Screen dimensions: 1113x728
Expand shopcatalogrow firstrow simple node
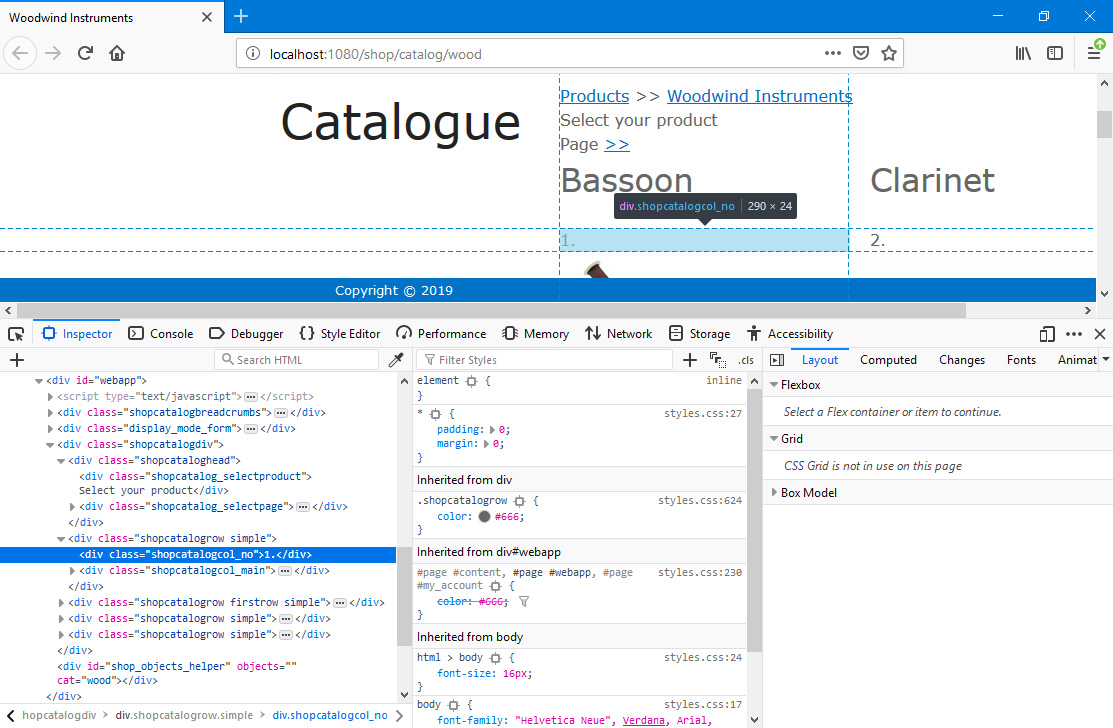point(61,603)
